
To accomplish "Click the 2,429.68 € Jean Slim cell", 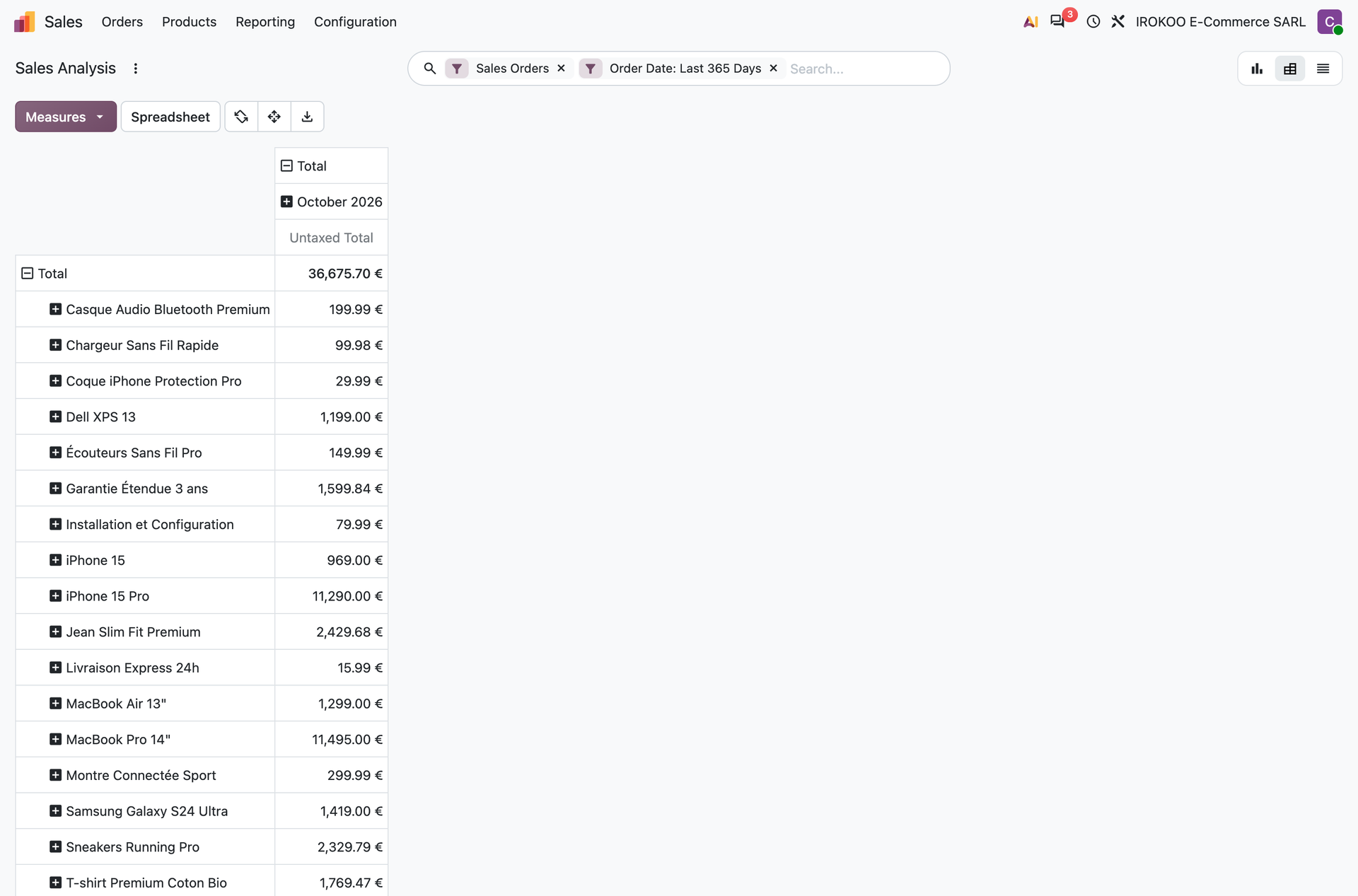I will click(331, 632).
